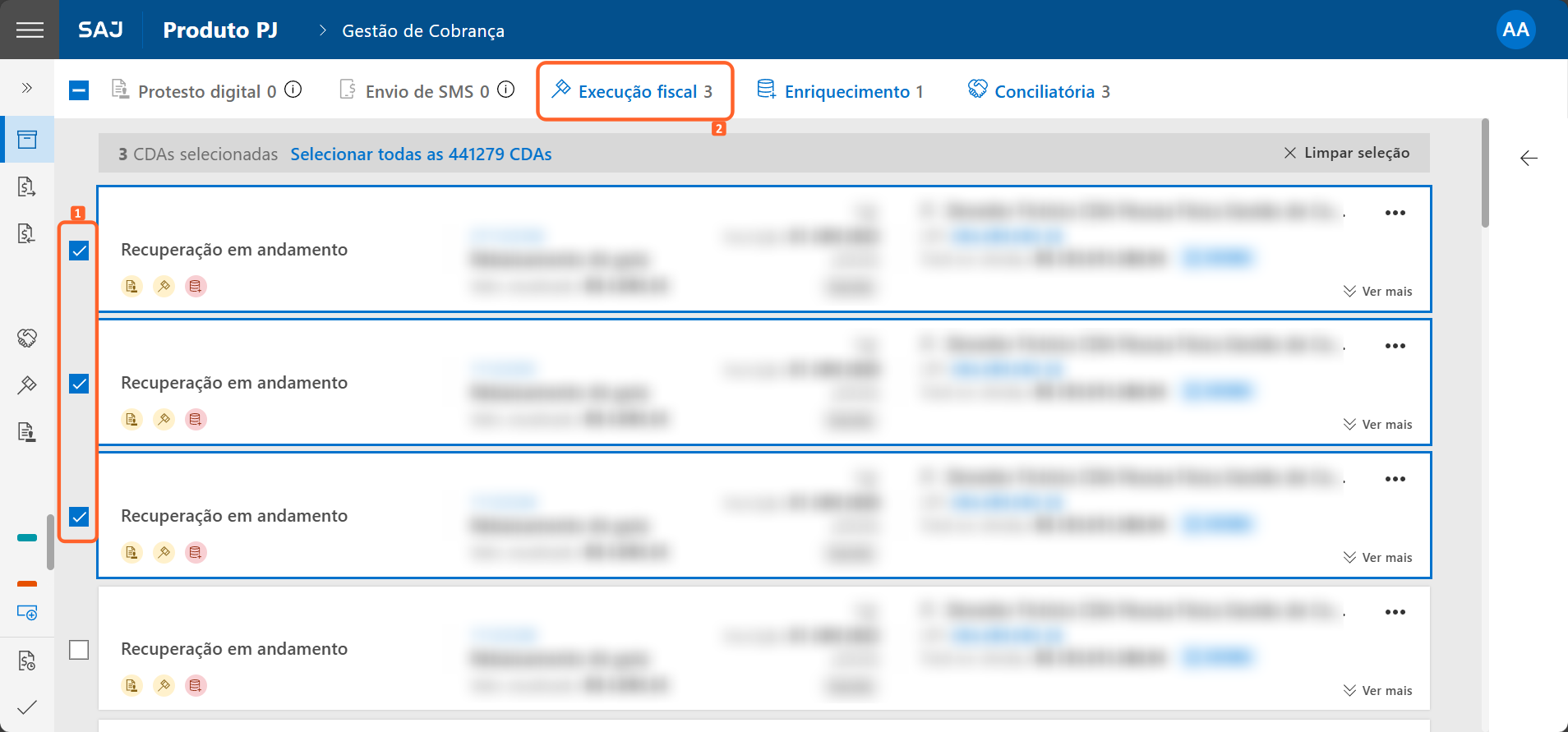The image size is (1568, 732).
Task: Click the archive box icon in sidebar
Action: tap(27, 140)
